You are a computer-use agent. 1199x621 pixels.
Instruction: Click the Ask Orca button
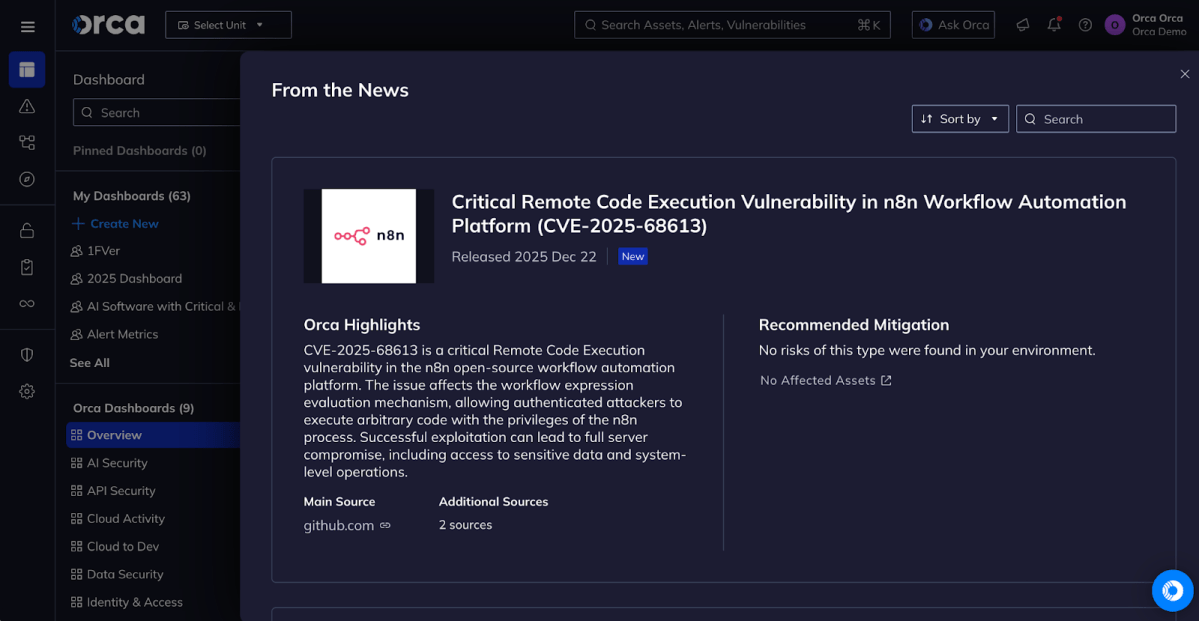[952, 24]
